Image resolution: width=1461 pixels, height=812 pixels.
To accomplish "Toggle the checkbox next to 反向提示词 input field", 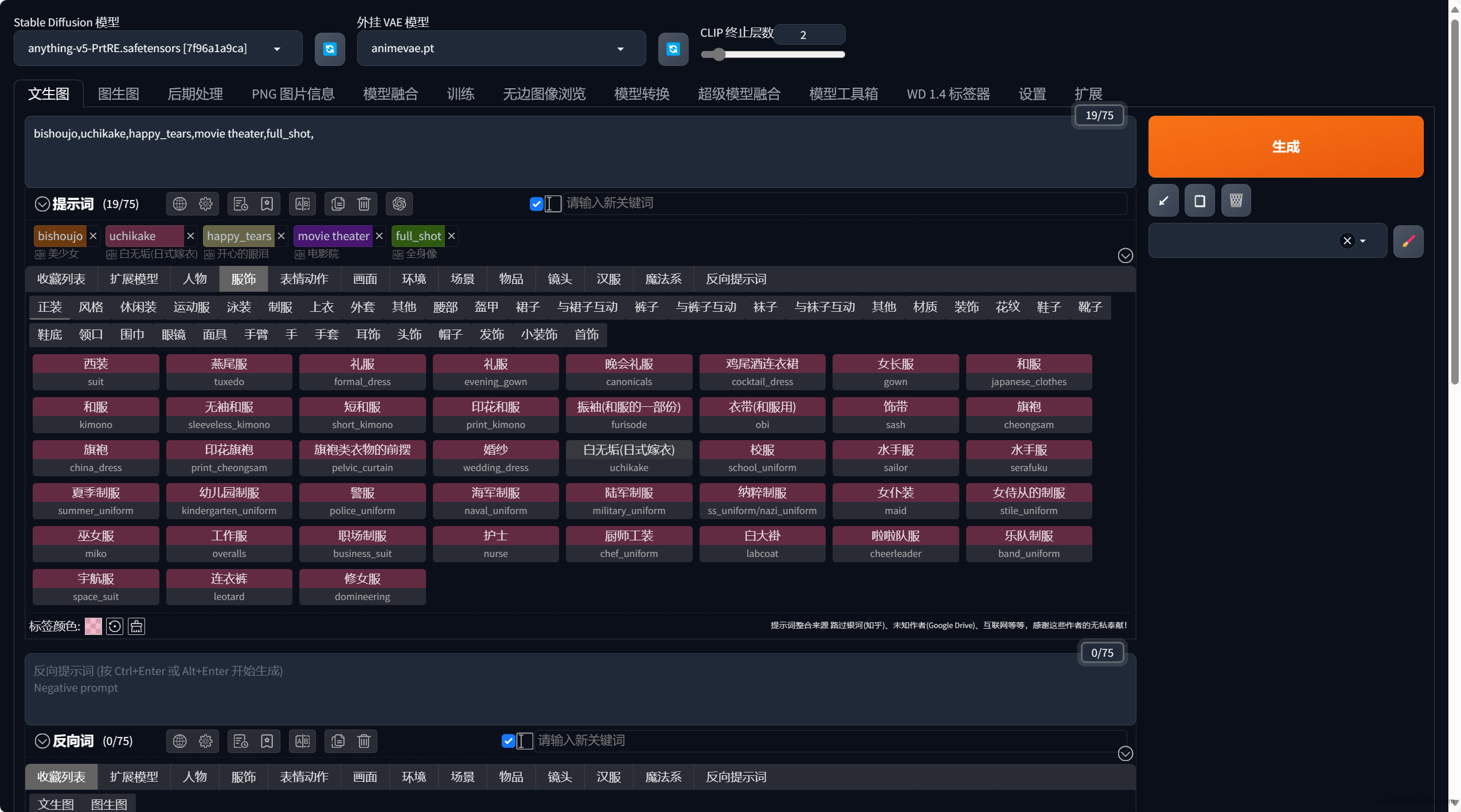I will (x=510, y=740).
